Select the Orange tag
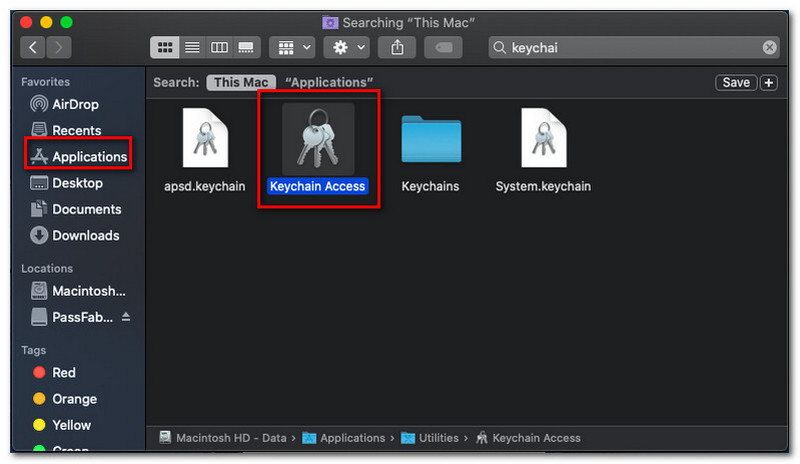 point(74,399)
